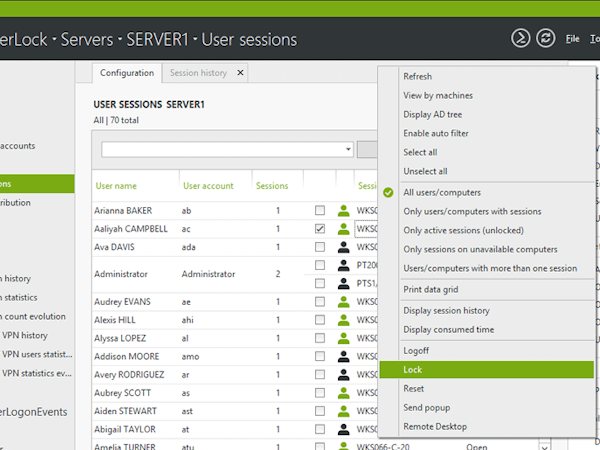Click Audrey EVANS's green user session icon
The height and width of the screenshot is (450, 600).
point(343,302)
